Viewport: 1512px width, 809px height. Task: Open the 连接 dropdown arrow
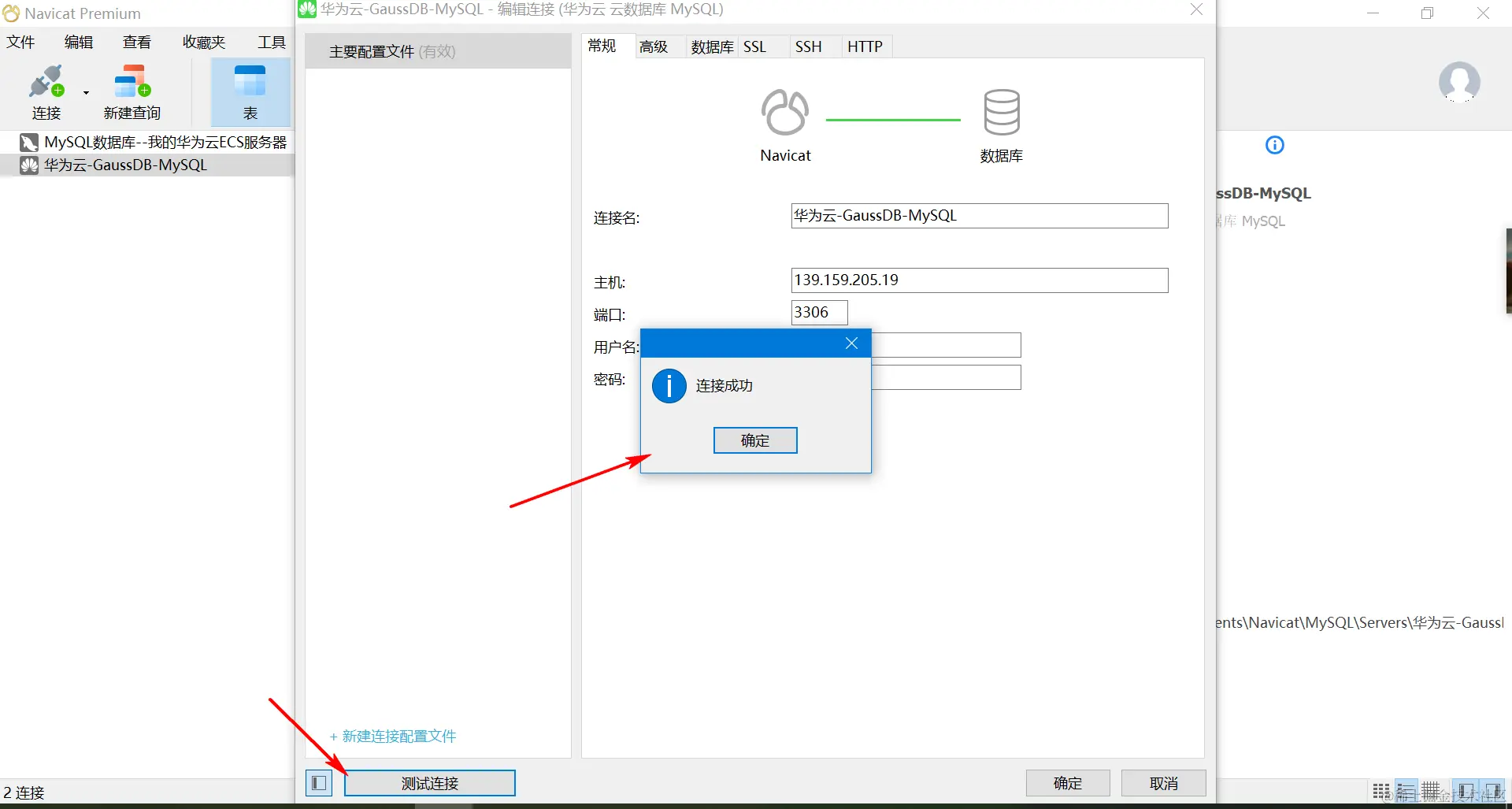tap(86, 93)
